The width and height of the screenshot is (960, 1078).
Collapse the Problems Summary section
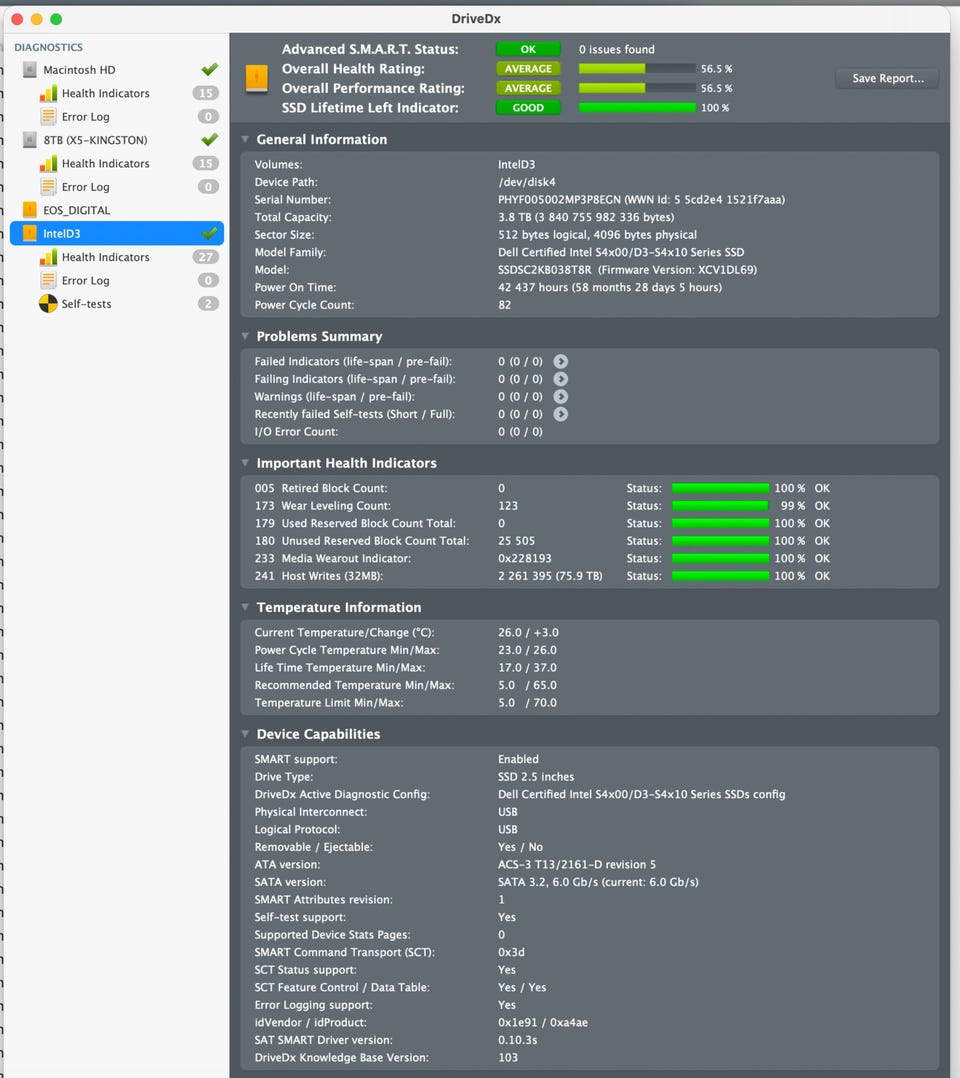tap(245, 336)
